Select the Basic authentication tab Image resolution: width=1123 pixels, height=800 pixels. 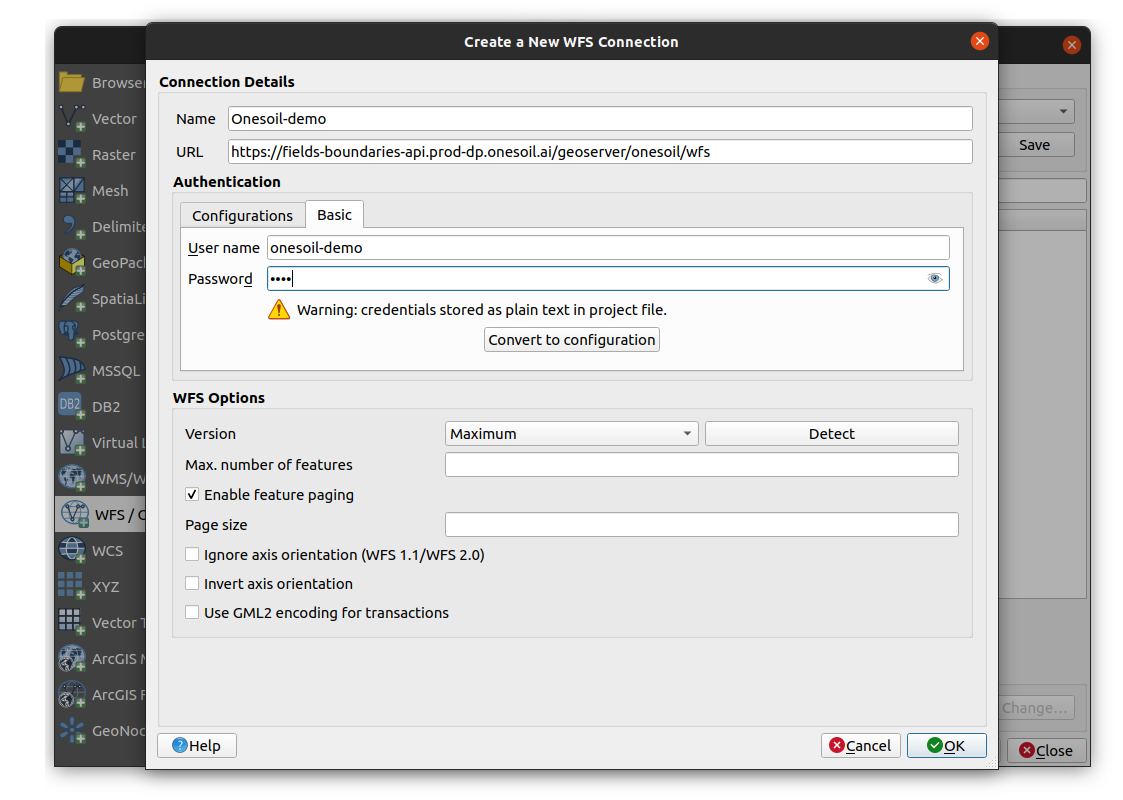pyautogui.click(x=334, y=215)
